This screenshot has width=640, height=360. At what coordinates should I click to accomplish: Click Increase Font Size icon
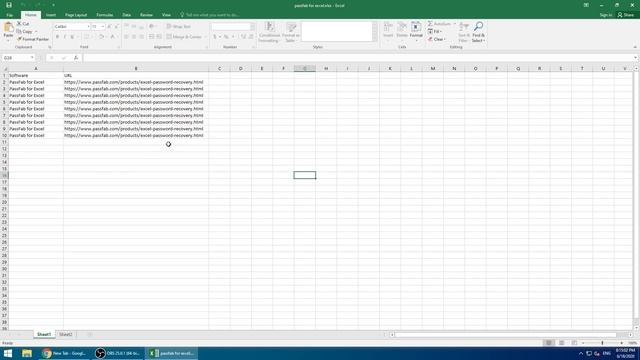[x=109, y=27]
